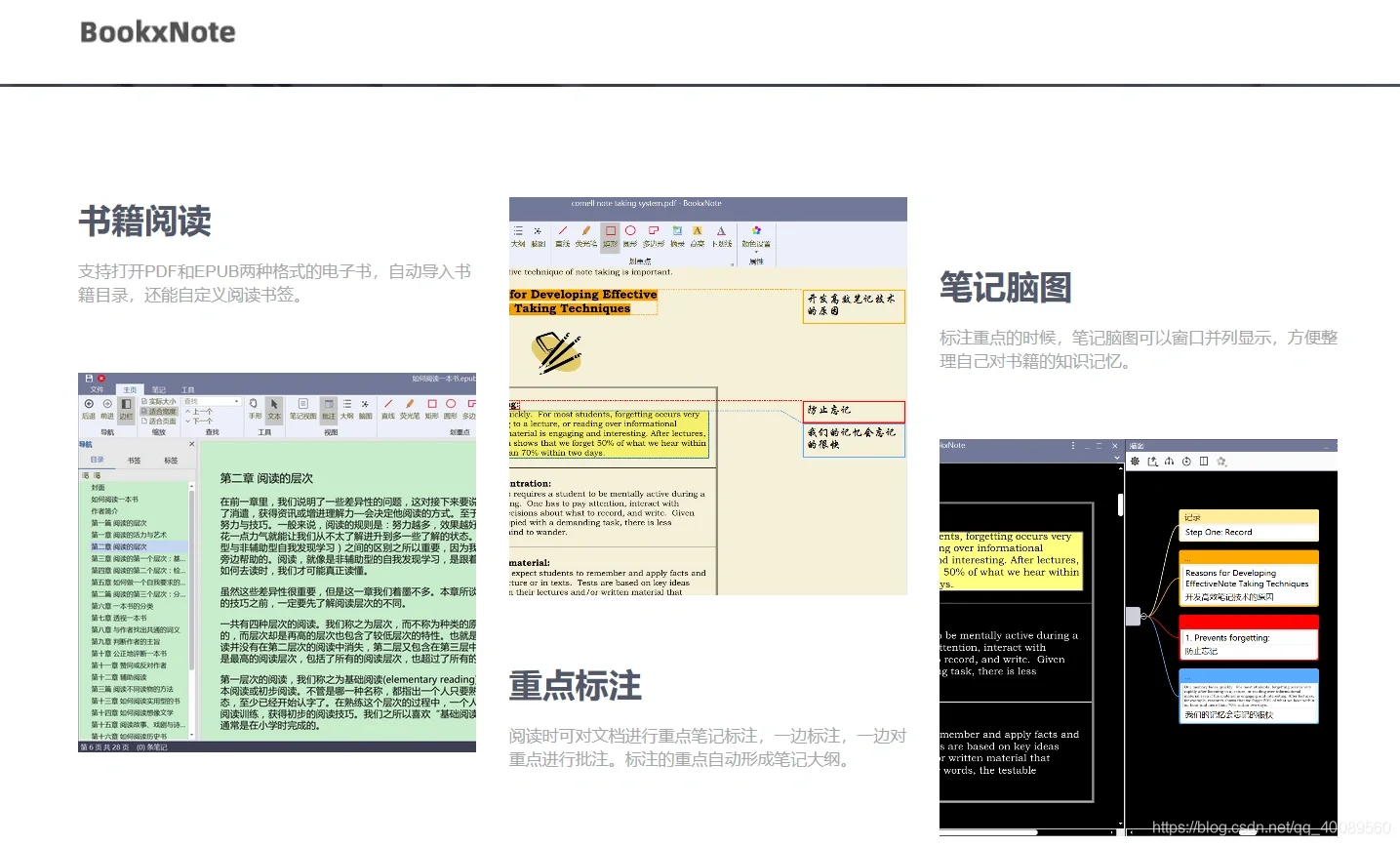
Task: Click the split-pane icon in mind map toolbar
Action: (1204, 462)
